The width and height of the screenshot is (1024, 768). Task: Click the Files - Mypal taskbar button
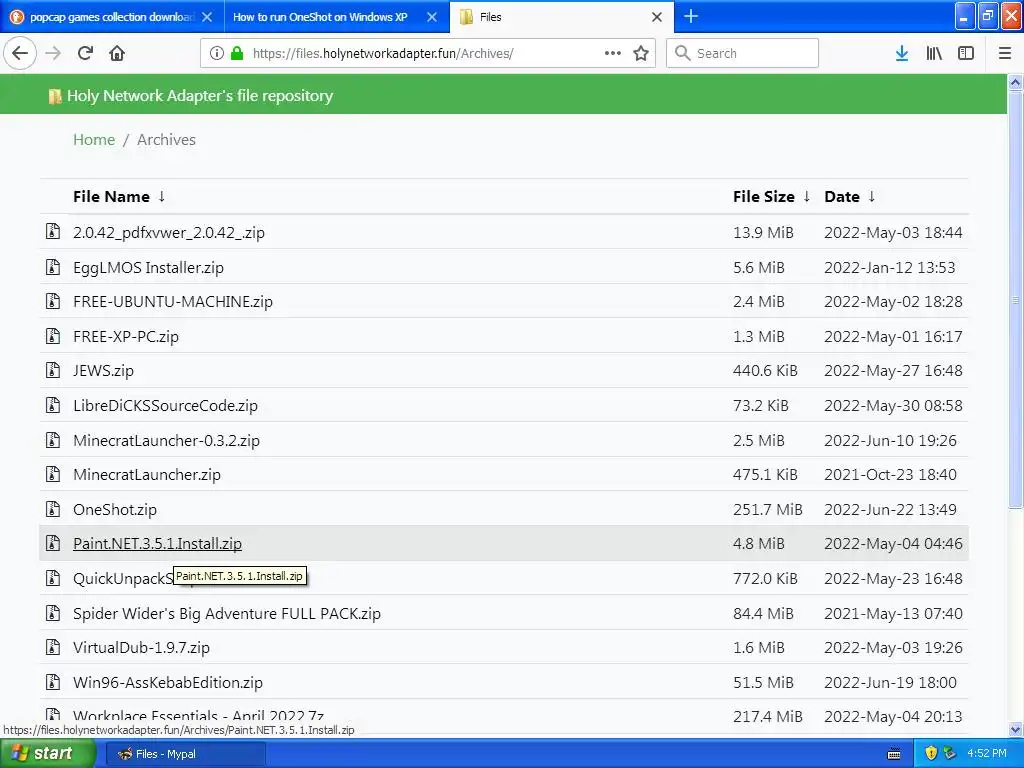click(185, 754)
